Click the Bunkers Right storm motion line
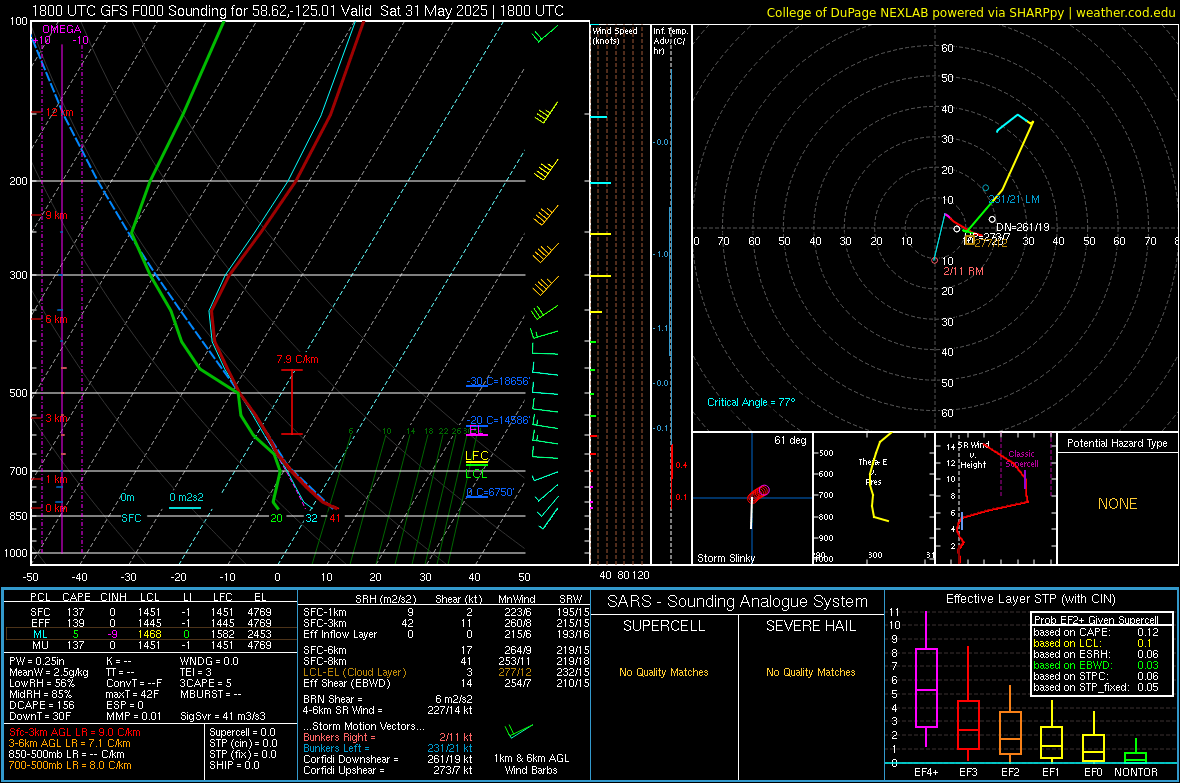 pyautogui.click(x=388, y=737)
